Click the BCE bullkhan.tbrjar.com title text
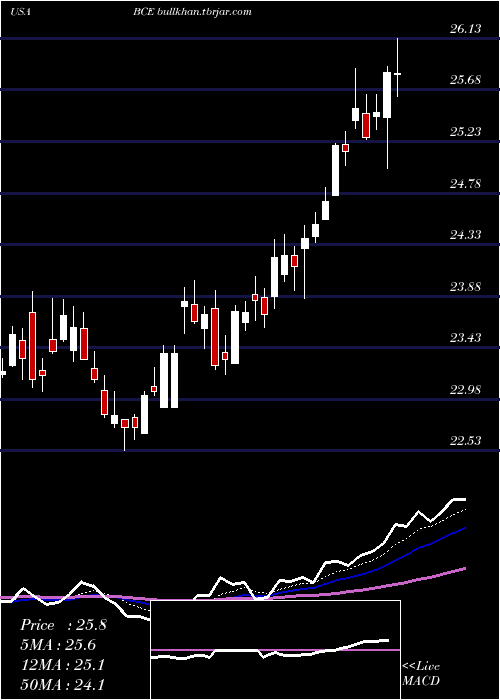Viewport: 500px width, 700px height. tap(192, 12)
